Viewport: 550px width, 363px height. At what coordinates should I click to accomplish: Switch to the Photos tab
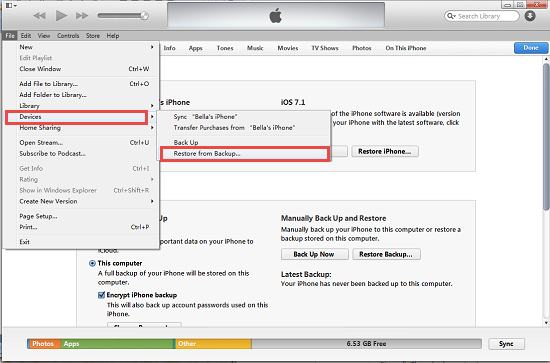click(x=362, y=48)
